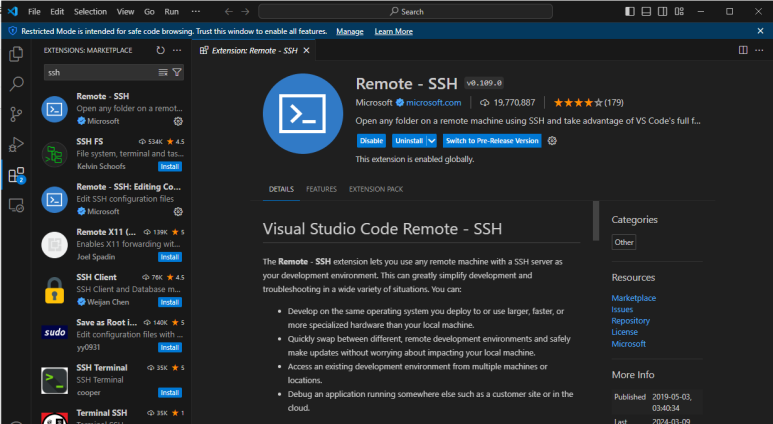Screen dimensions: 773x424
Task: Open the Run menu
Action: tap(172, 11)
